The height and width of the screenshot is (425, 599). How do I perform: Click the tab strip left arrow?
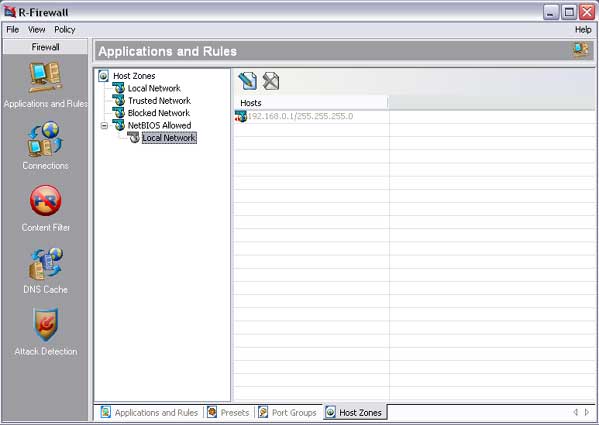pyautogui.click(x=576, y=412)
